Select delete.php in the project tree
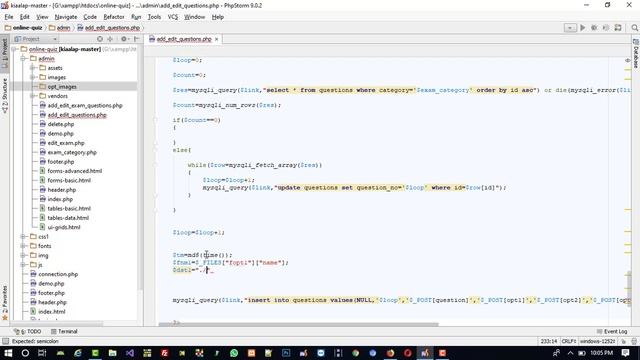Viewport: 640px width, 360px height. click(60, 124)
